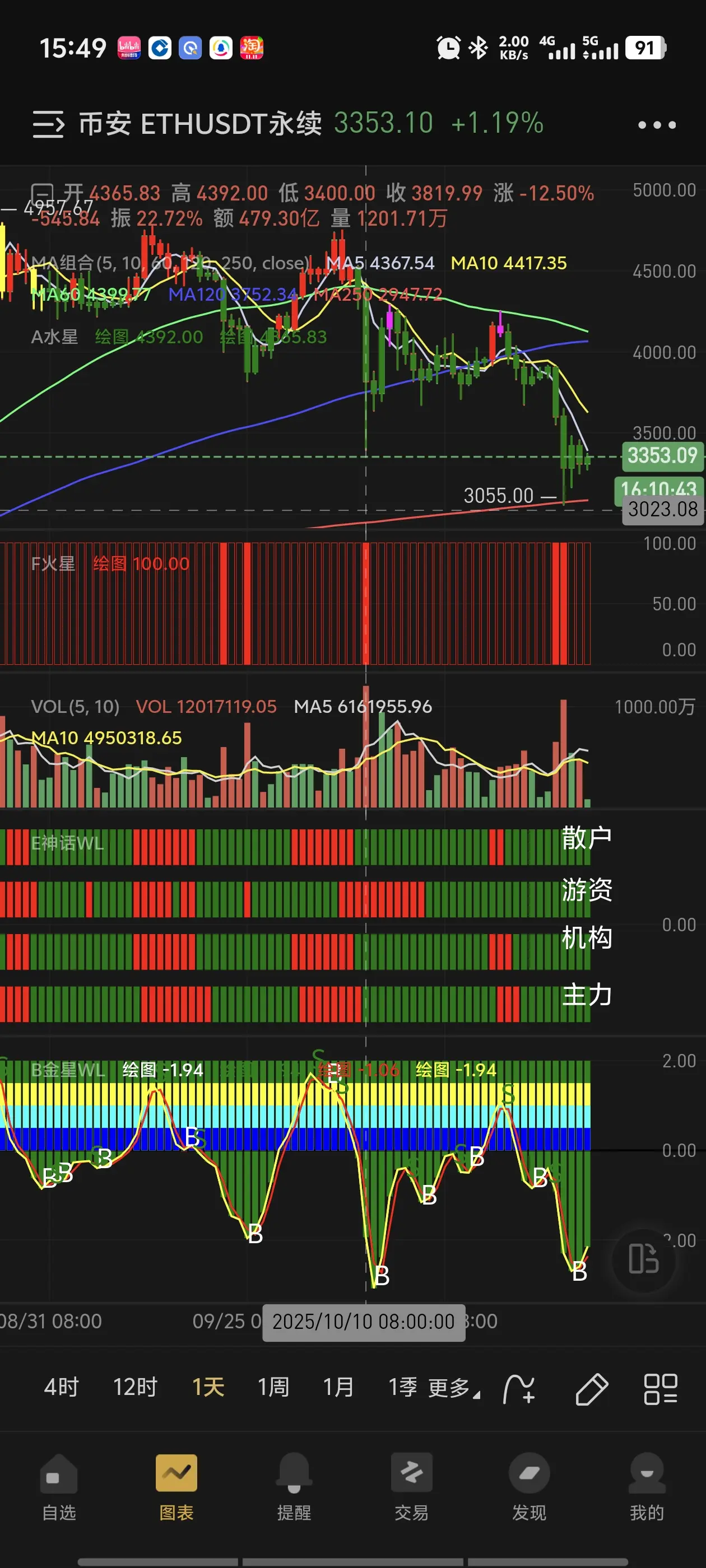The image size is (706, 1568).
Task: Open the watchlist side menu icon
Action: pyautogui.click(x=48, y=124)
